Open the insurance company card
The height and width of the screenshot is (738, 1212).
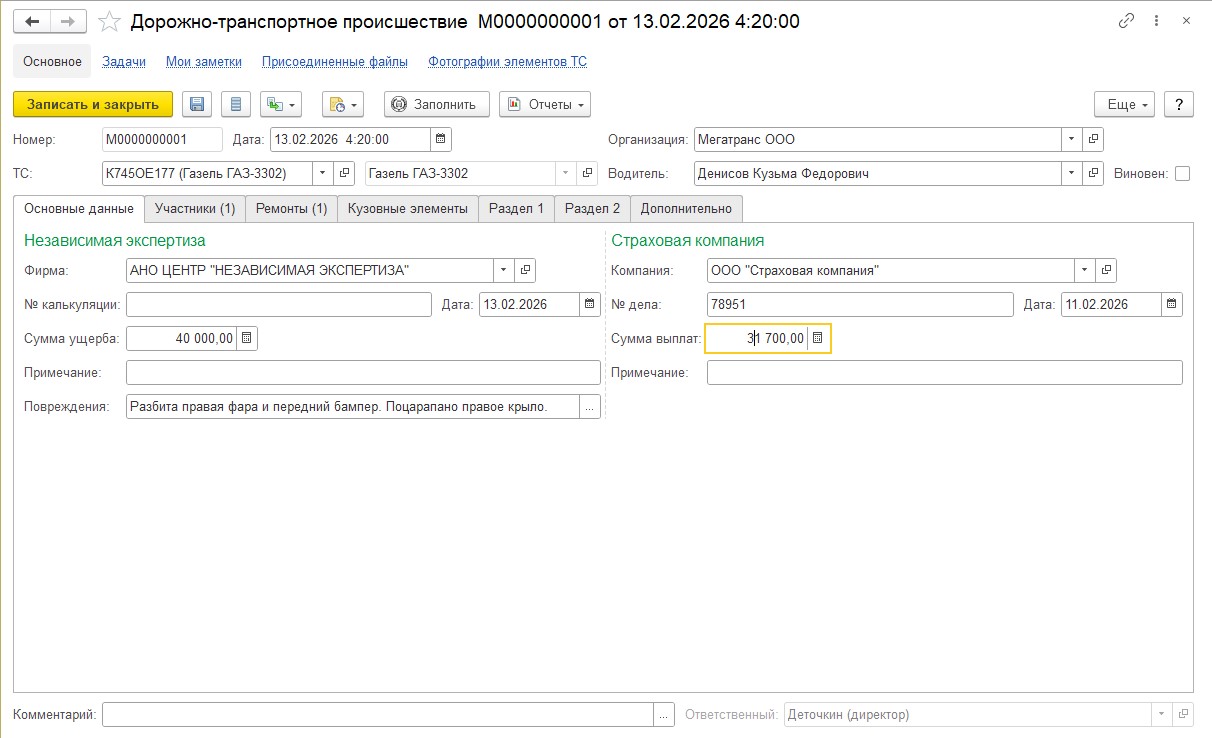click(1107, 270)
